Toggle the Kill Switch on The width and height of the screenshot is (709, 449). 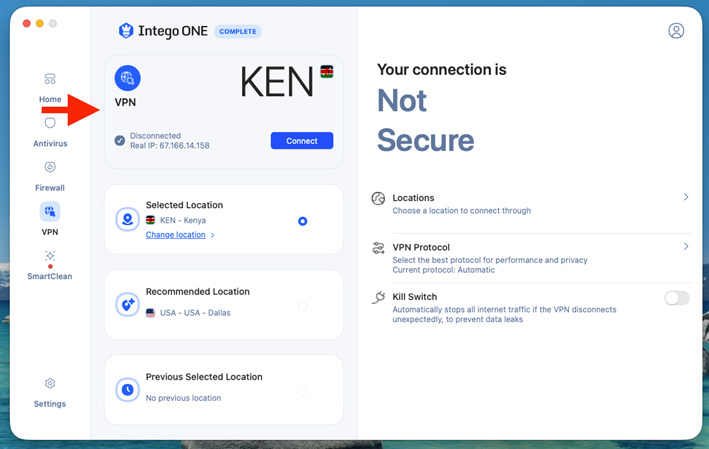click(x=676, y=298)
